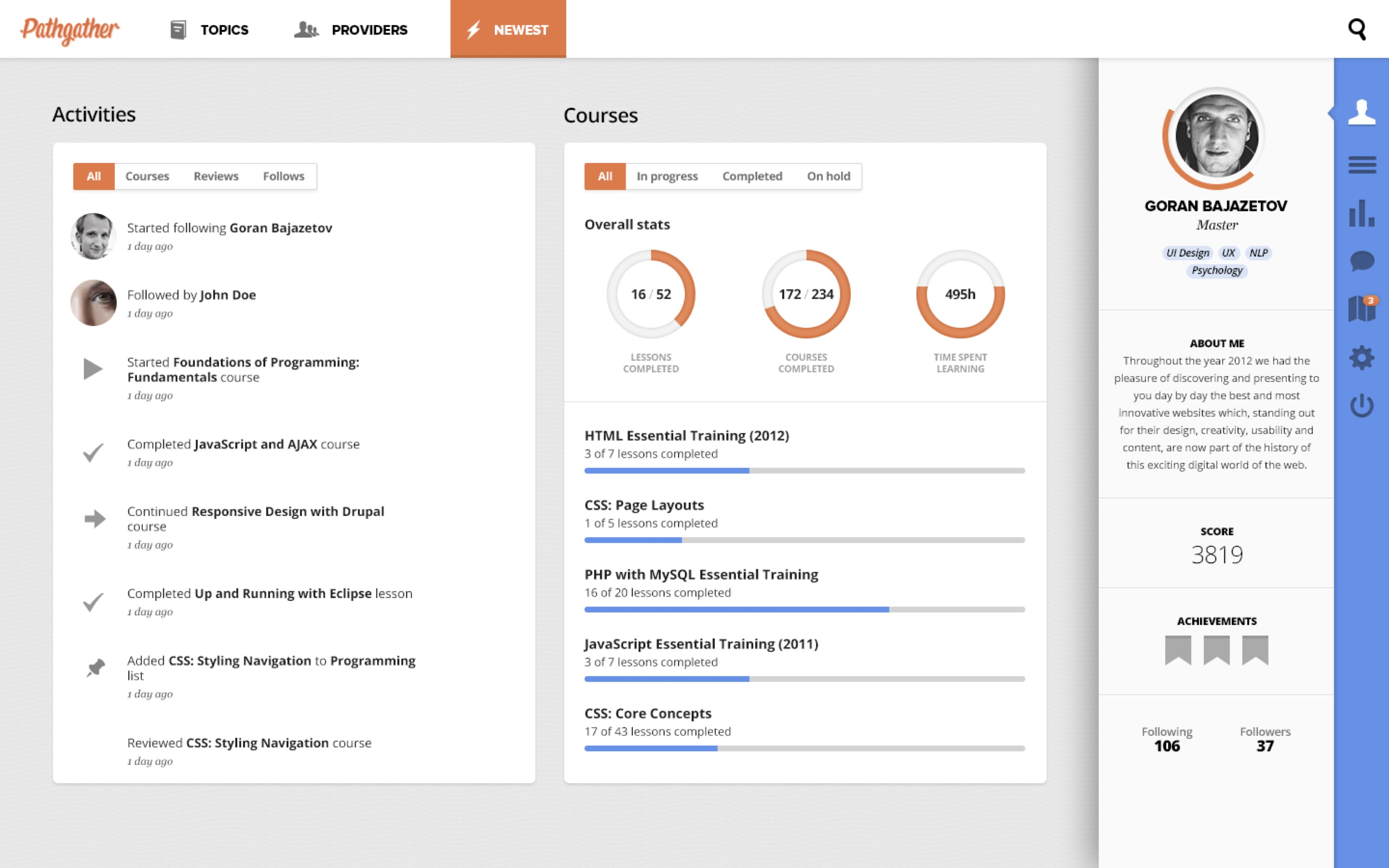This screenshot has width=1389, height=868.
Task: Click the user profile sidebar icon
Action: (1361, 112)
